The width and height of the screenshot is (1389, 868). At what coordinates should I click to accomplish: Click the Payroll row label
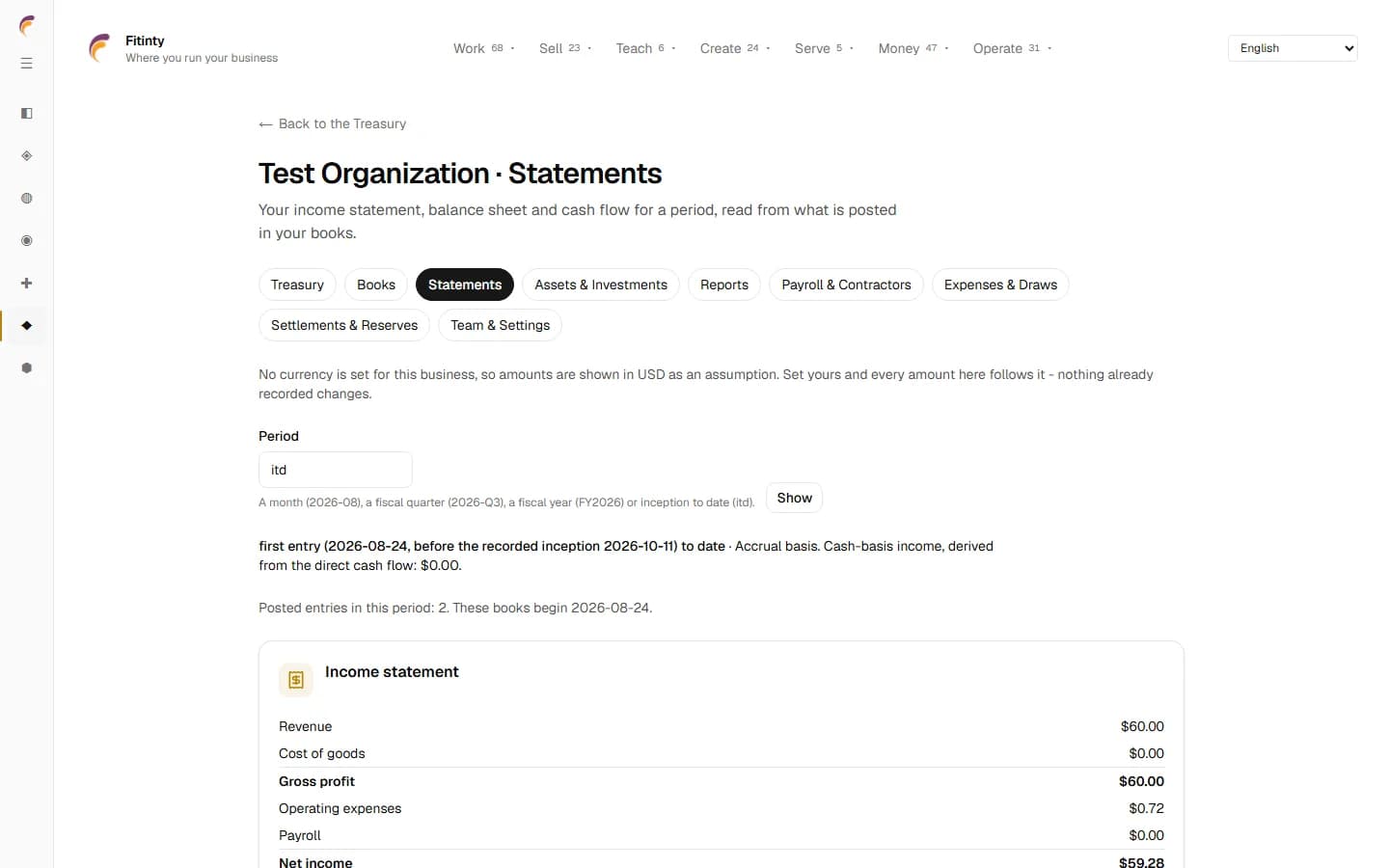click(300, 835)
